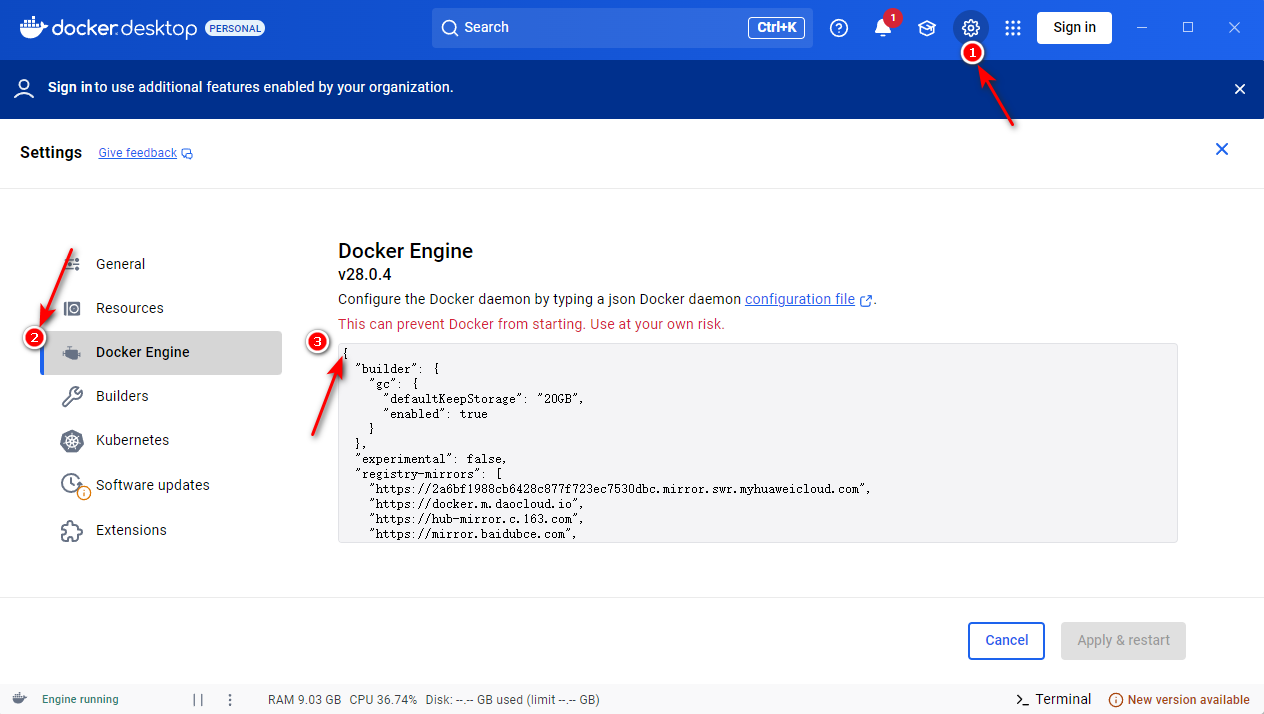Click the feedback chat icon
1264x714 pixels.
[187, 154]
